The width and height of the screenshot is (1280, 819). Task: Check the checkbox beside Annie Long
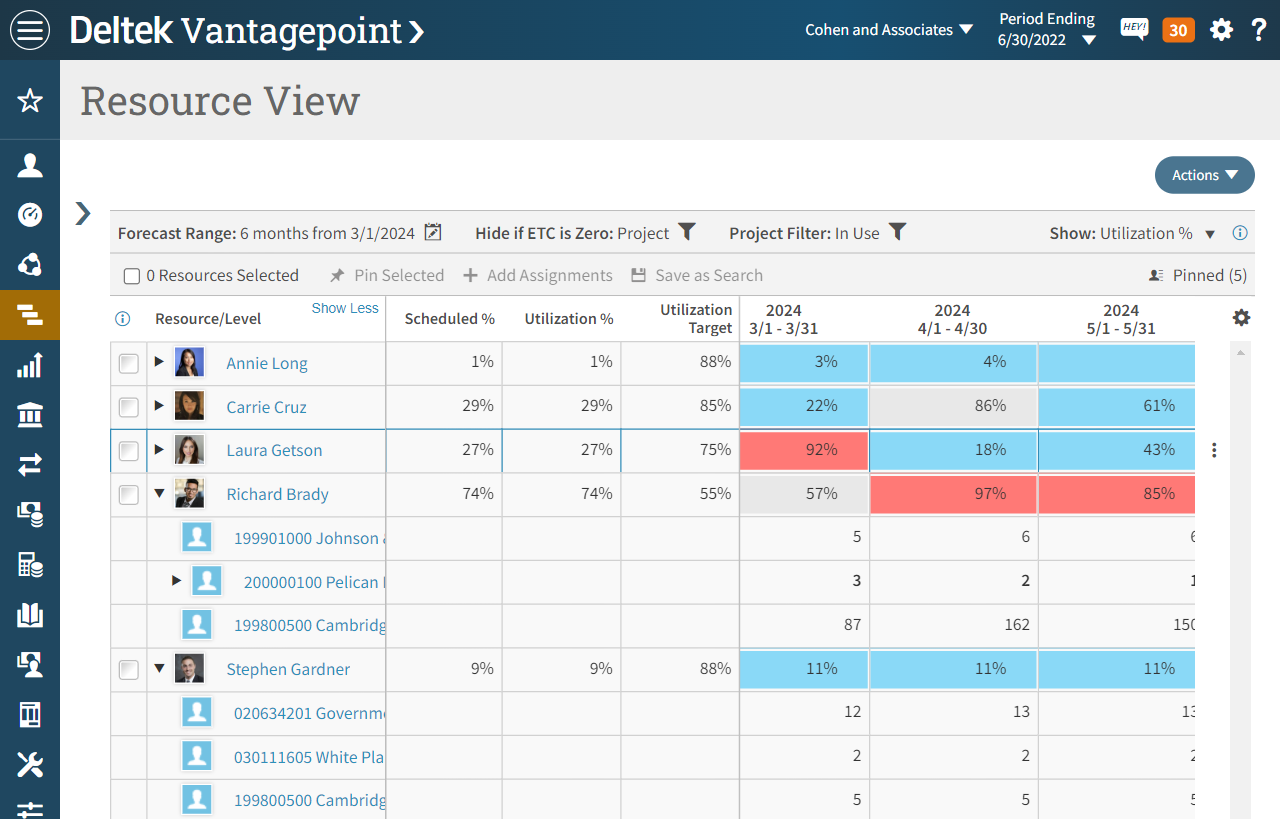pyautogui.click(x=128, y=363)
